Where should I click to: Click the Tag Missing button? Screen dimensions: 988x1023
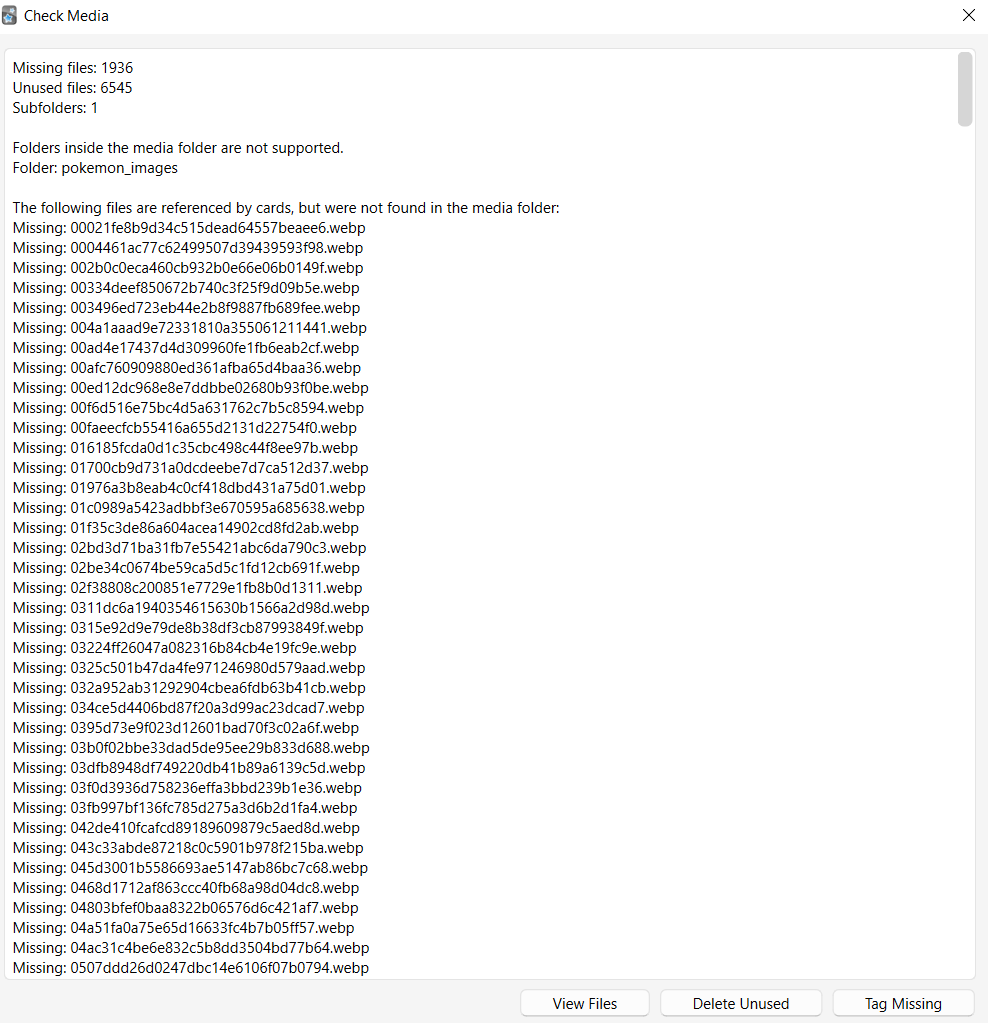903,1003
